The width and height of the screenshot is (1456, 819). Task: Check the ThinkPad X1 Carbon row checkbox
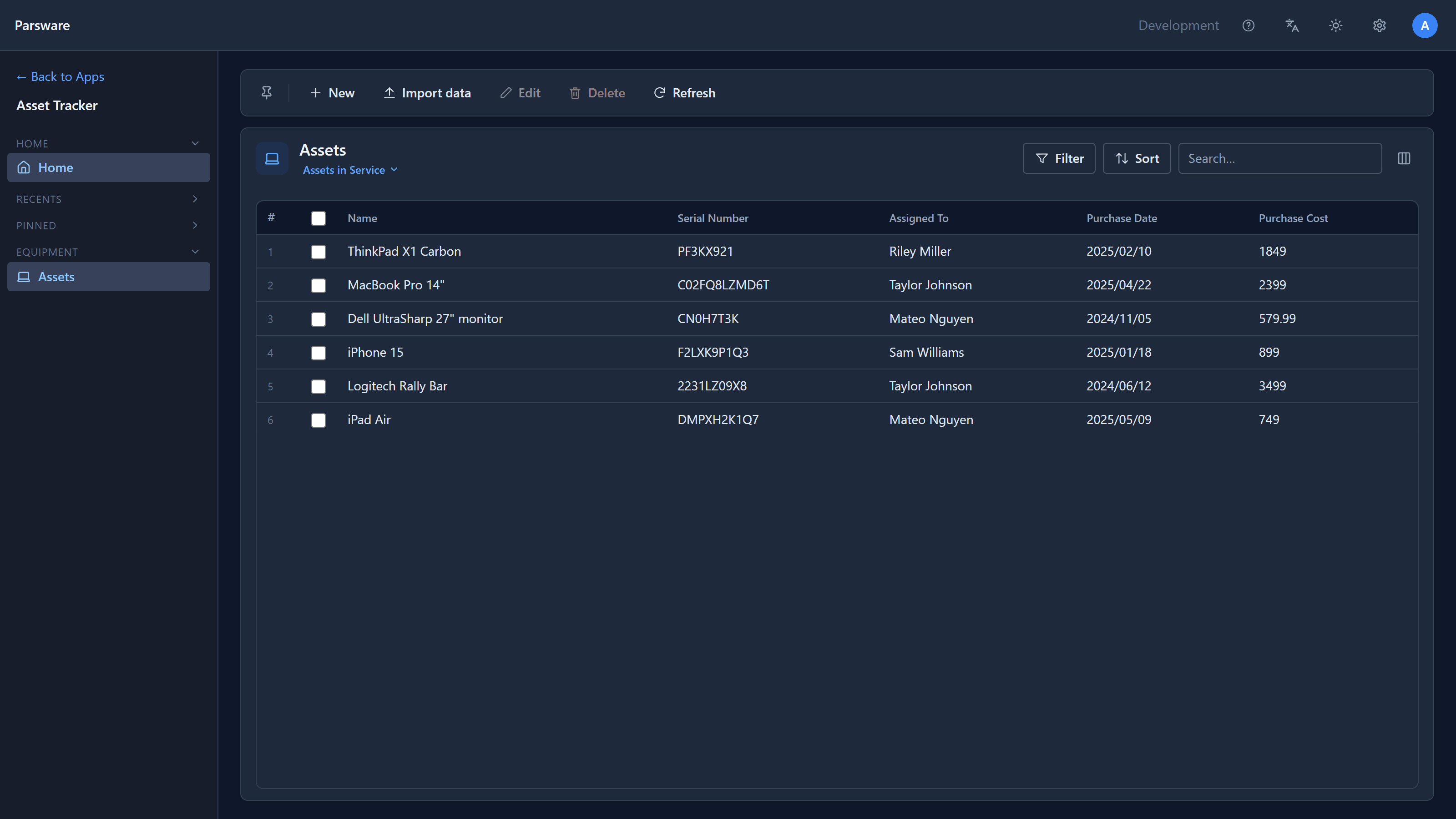pos(318,252)
